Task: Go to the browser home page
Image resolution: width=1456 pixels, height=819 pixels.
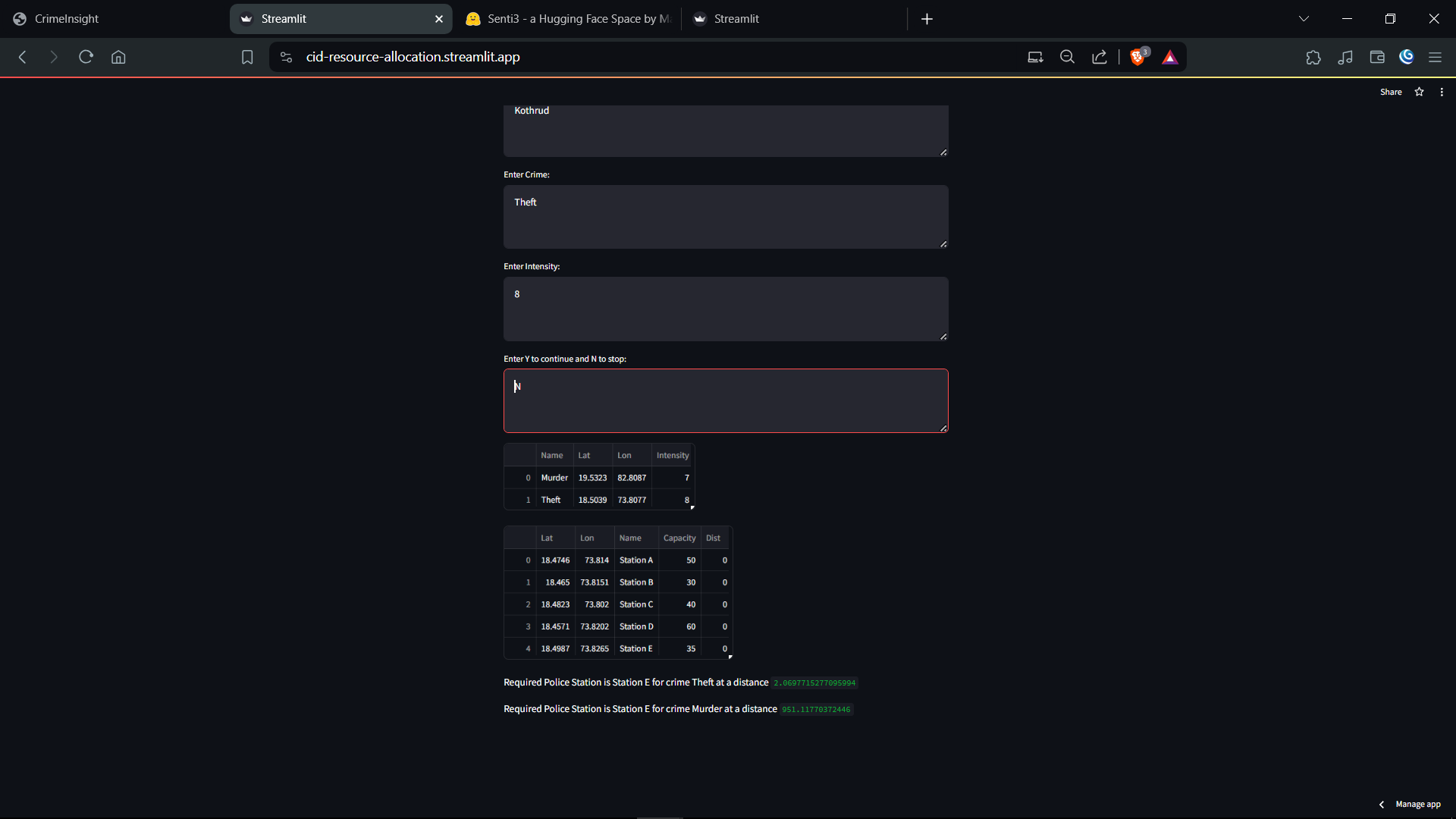Action: point(118,57)
